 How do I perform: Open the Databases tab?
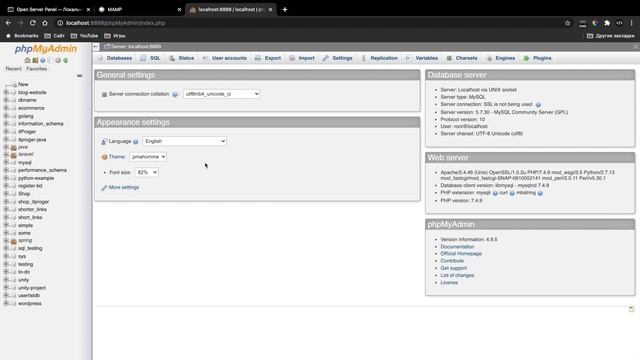coord(115,58)
